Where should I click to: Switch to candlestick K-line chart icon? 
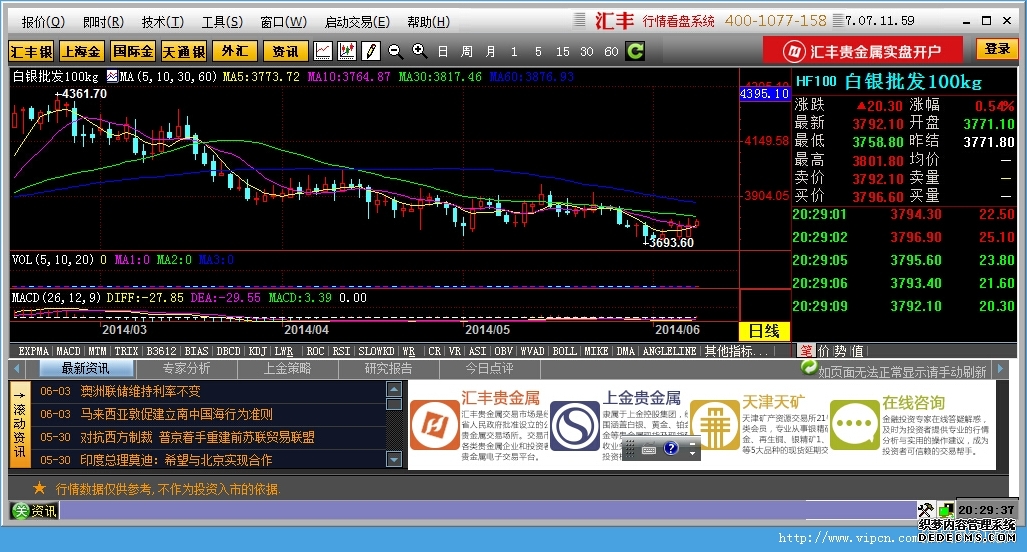point(346,51)
